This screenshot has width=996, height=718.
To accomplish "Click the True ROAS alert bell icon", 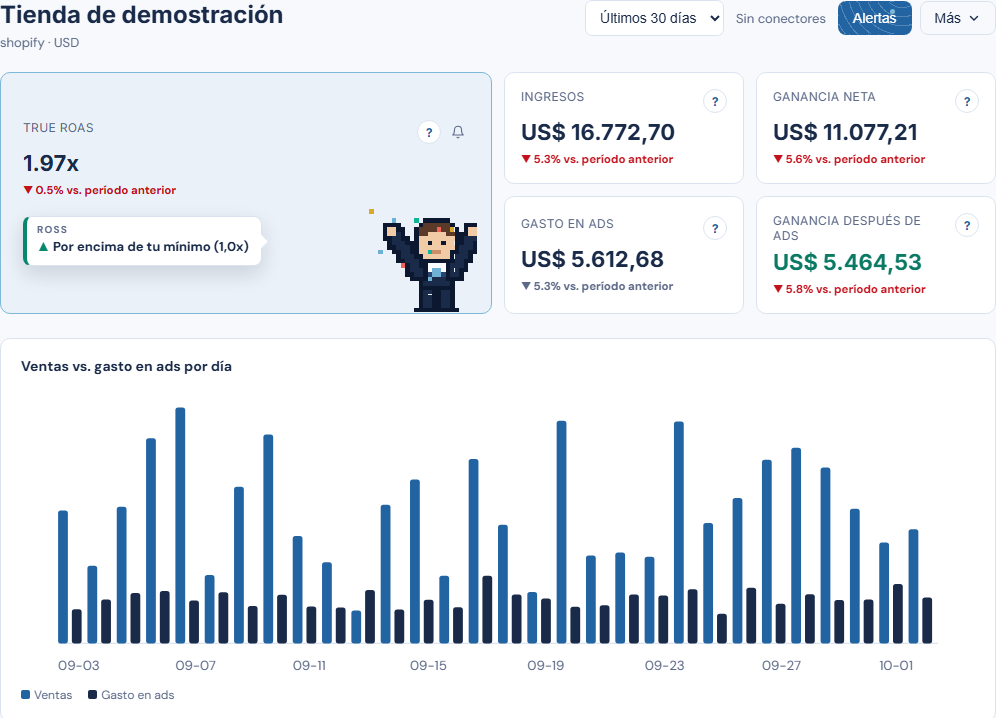I will [458, 132].
